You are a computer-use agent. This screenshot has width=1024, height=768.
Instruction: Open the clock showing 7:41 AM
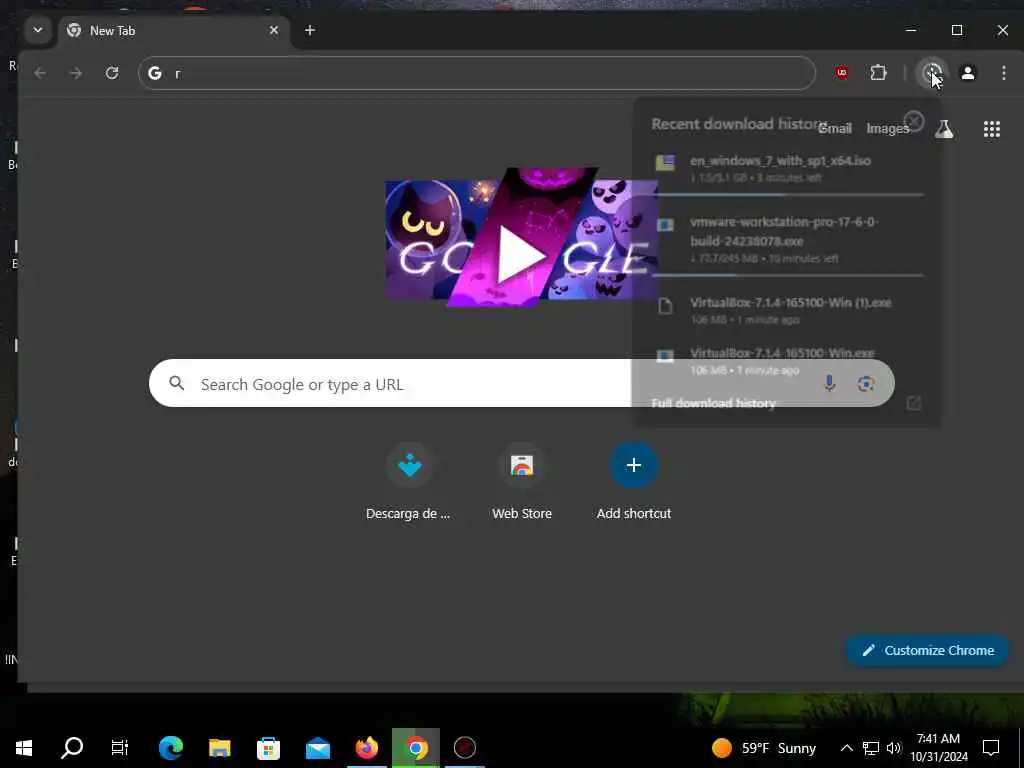click(938, 748)
